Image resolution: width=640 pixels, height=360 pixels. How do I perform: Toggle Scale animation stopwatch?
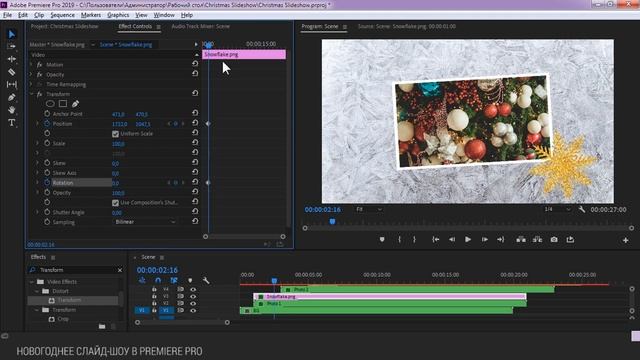pyautogui.click(x=47, y=143)
